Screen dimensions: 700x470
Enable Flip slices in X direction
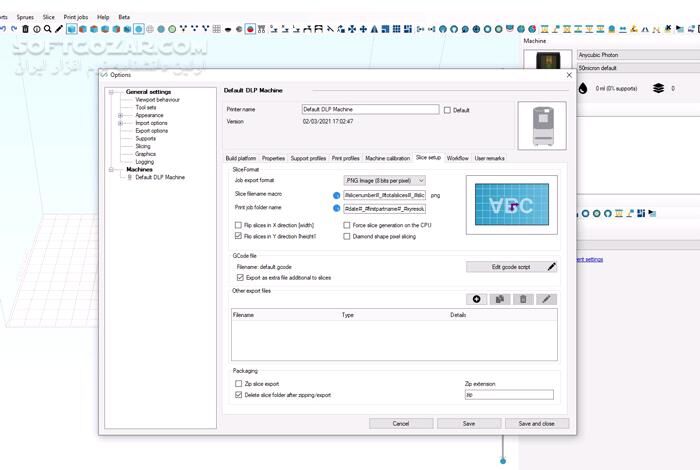tap(238, 225)
